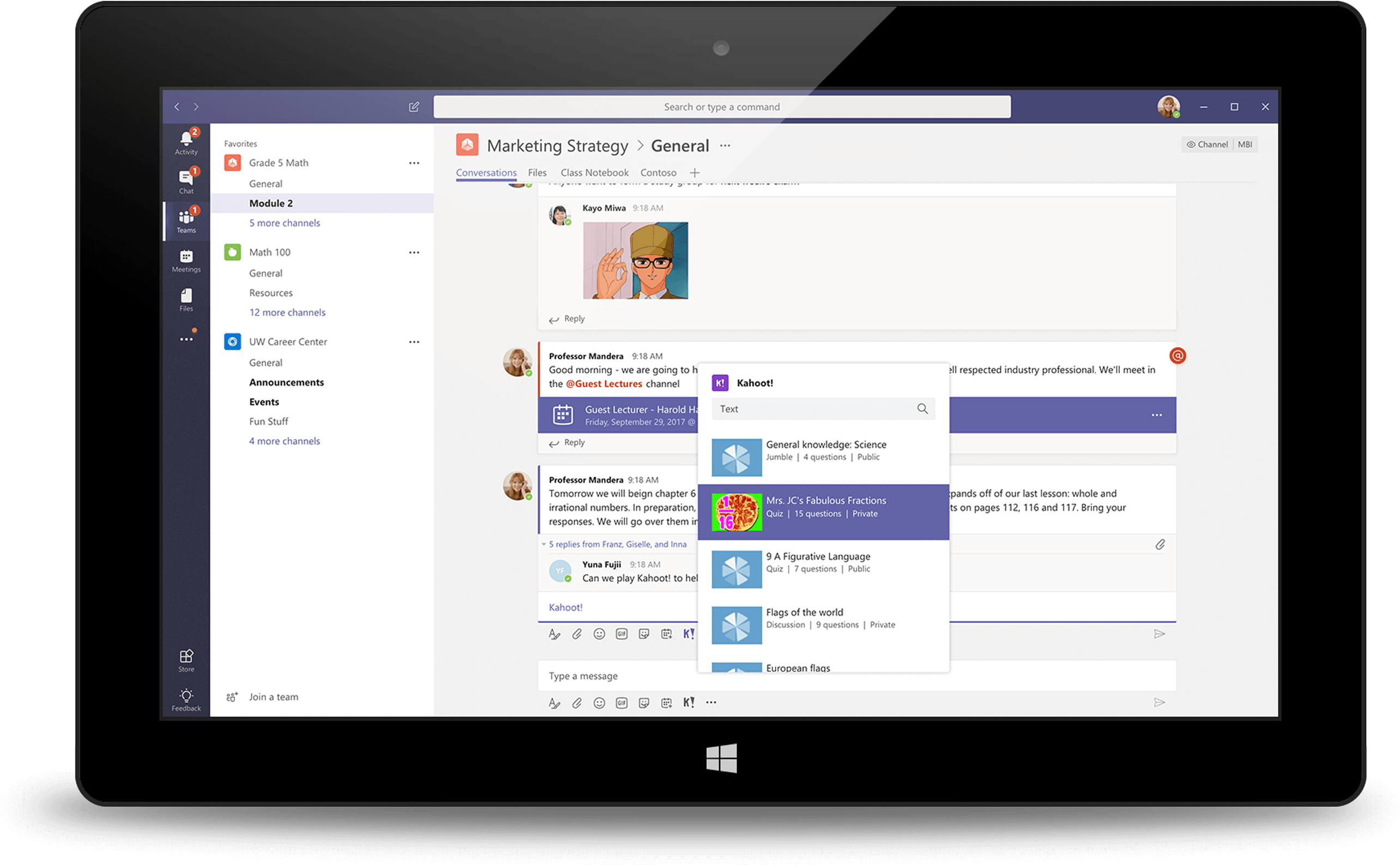The image size is (1400, 865).
Task: Switch to the Files tab
Action: coord(537,173)
